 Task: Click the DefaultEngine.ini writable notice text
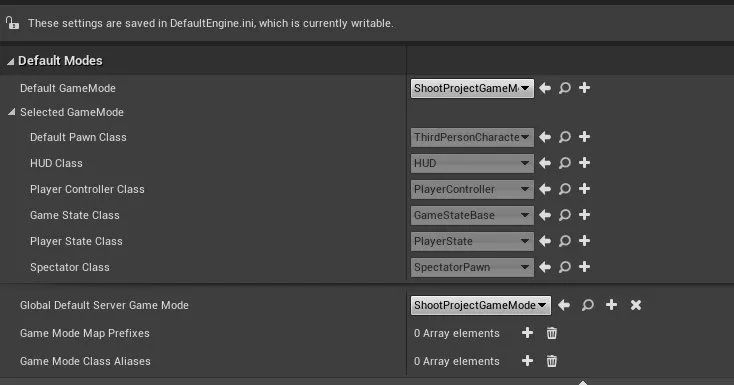tap(211, 23)
